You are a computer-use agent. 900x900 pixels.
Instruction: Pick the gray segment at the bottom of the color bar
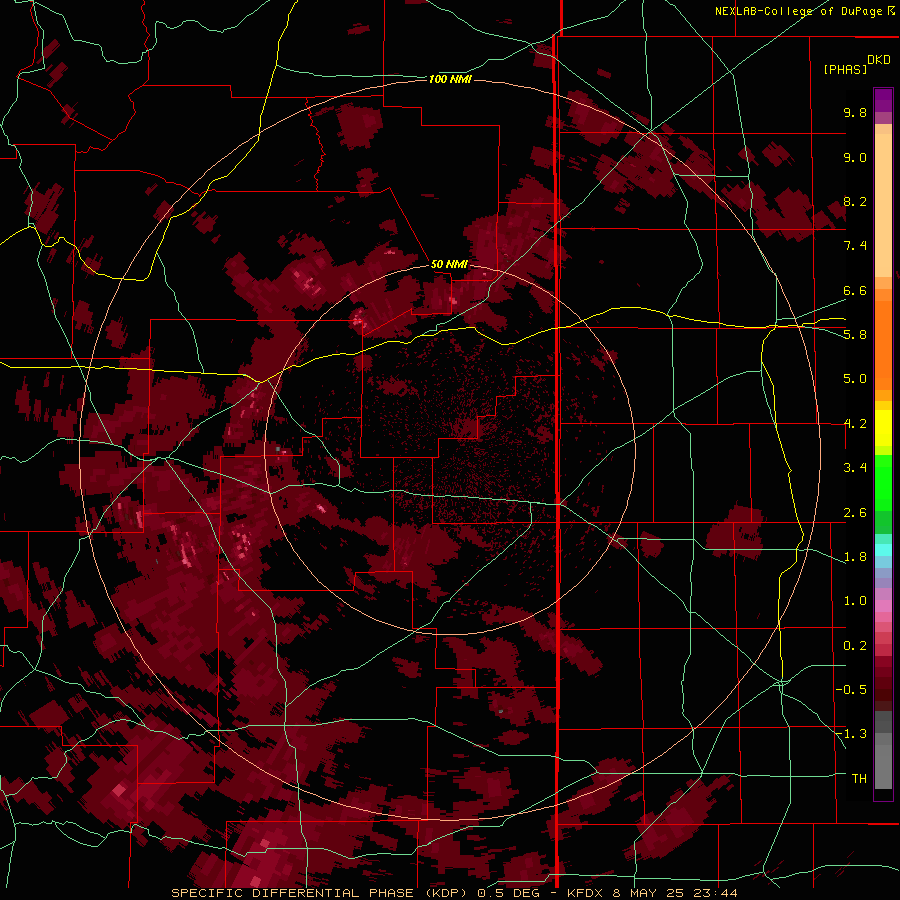[883, 766]
